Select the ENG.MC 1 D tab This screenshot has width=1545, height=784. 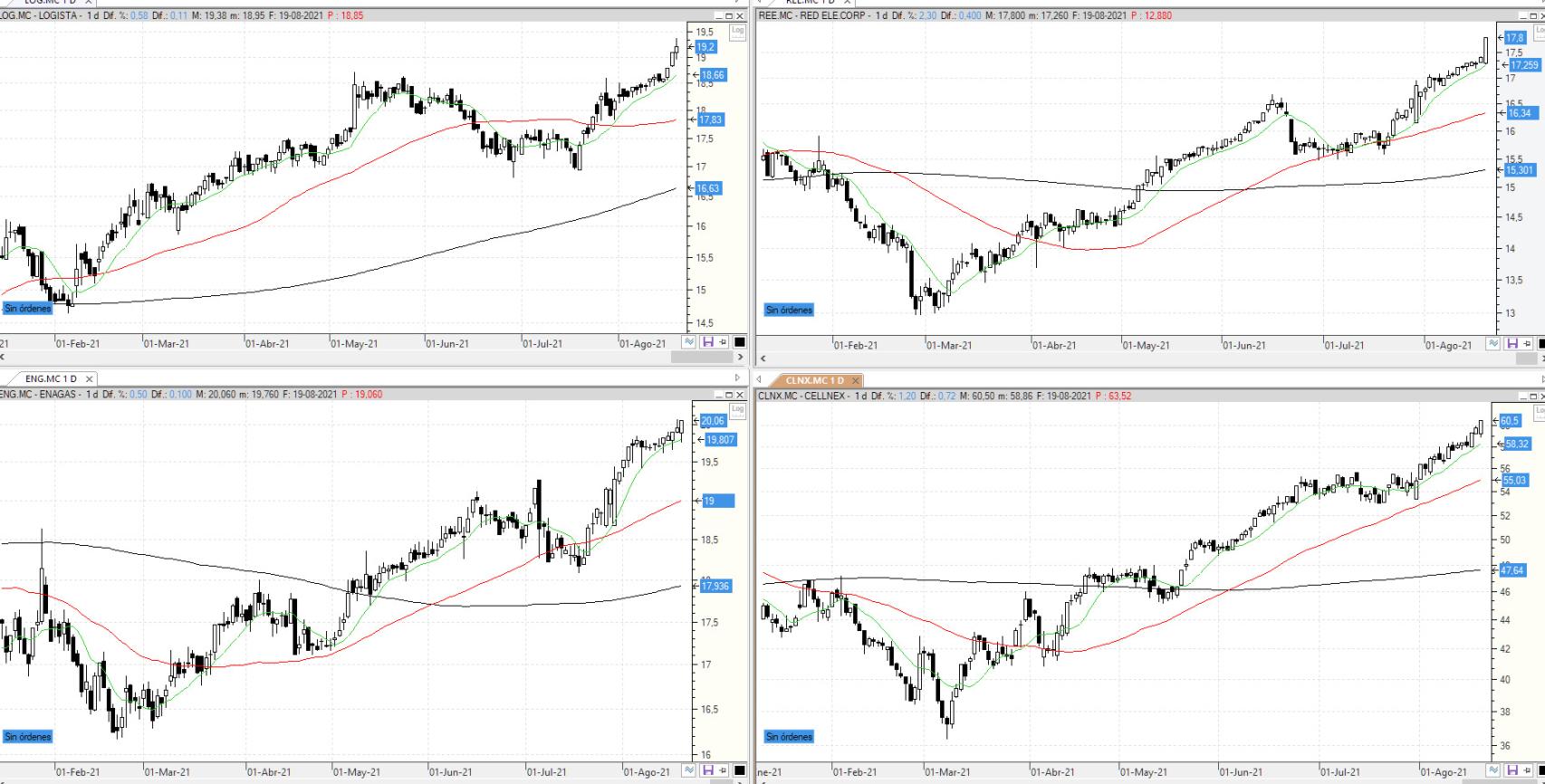(x=51, y=378)
